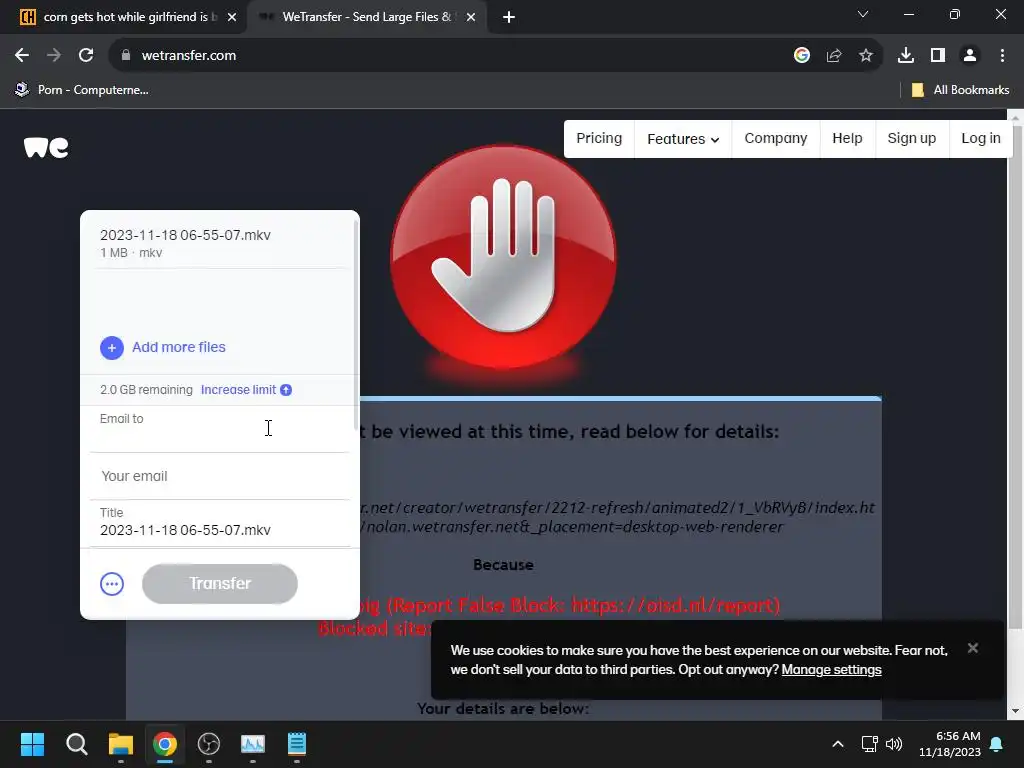Click the Add more files link
Image resolution: width=1024 pixels, height=768 pixels.
pyautogui.click(x=179, y=347)
